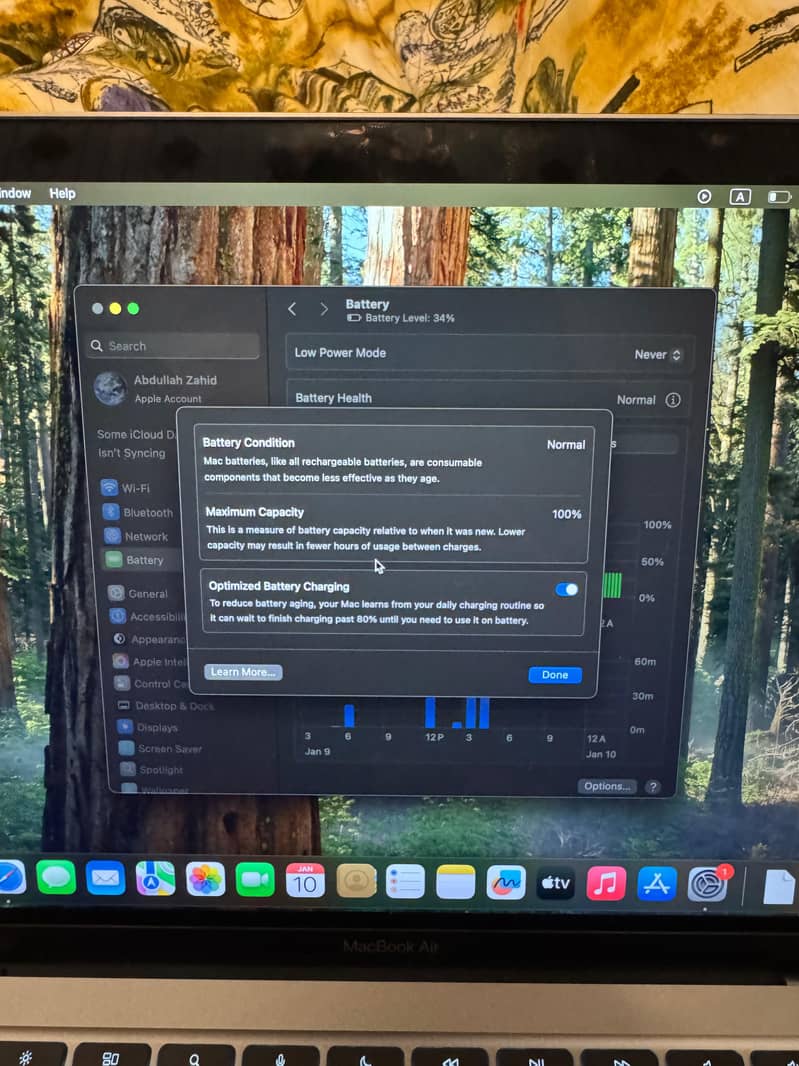Open Apple TV app in the Dock
799x1066 pixels.
point(556,884)
